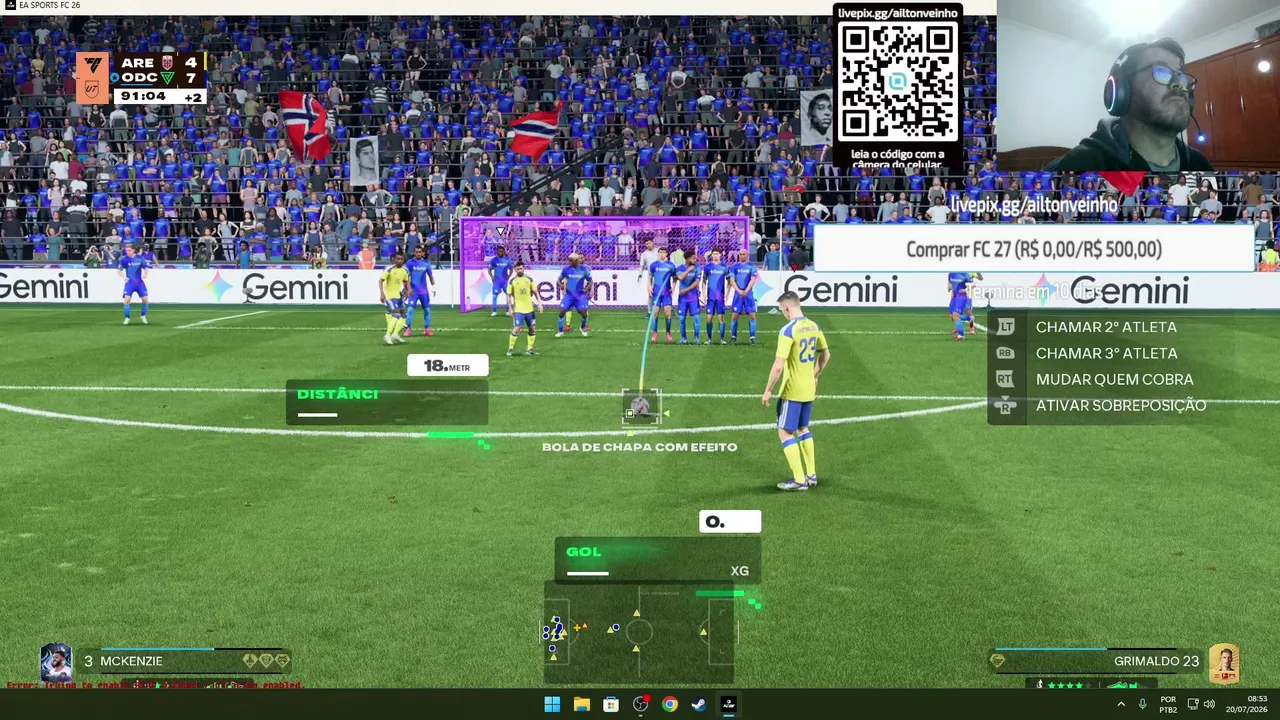The image size is (1280, 720).
Task: Click the livepix QR code
Action: coord(898,82)
